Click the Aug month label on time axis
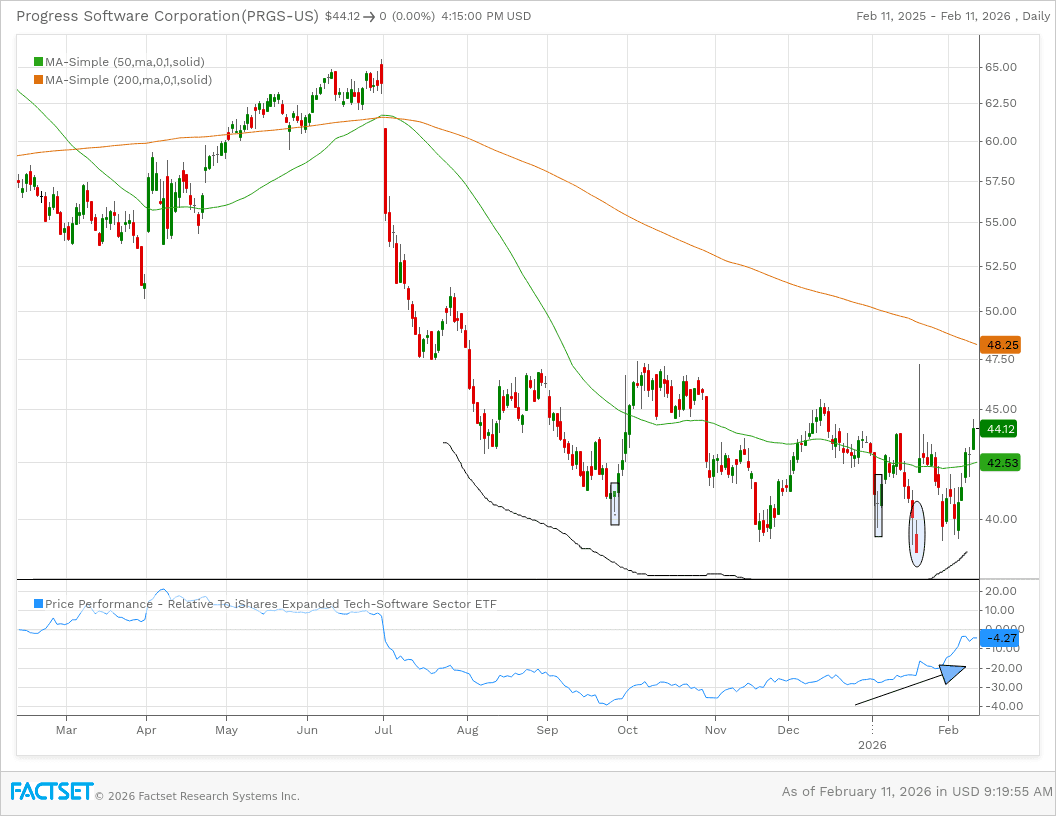 (x=467, y=730)
